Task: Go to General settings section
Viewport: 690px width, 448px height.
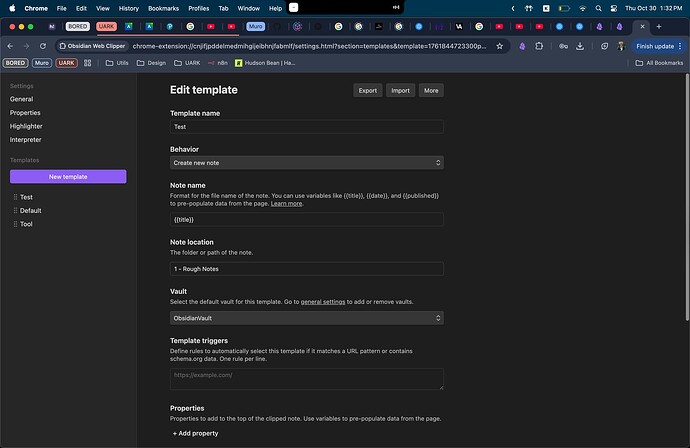Action: [22, 99]
